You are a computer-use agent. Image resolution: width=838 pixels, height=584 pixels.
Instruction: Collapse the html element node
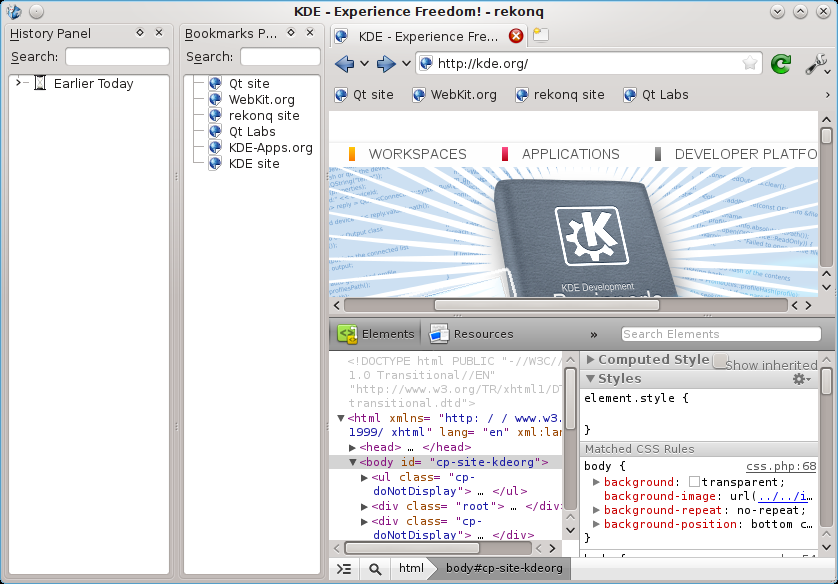coord(340,418)
